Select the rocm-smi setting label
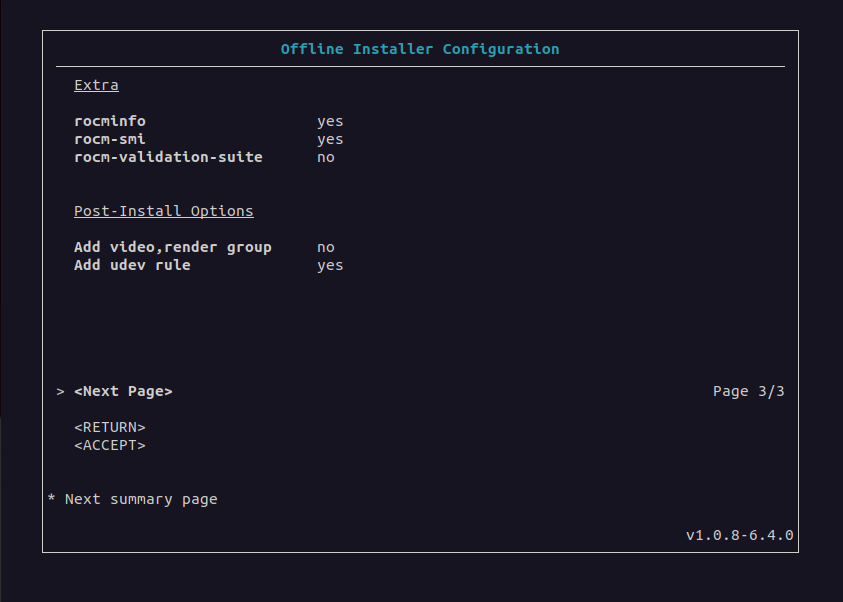The height and width of the screenshot is (602, 843). pyautogui.click(x=110, y=139)
